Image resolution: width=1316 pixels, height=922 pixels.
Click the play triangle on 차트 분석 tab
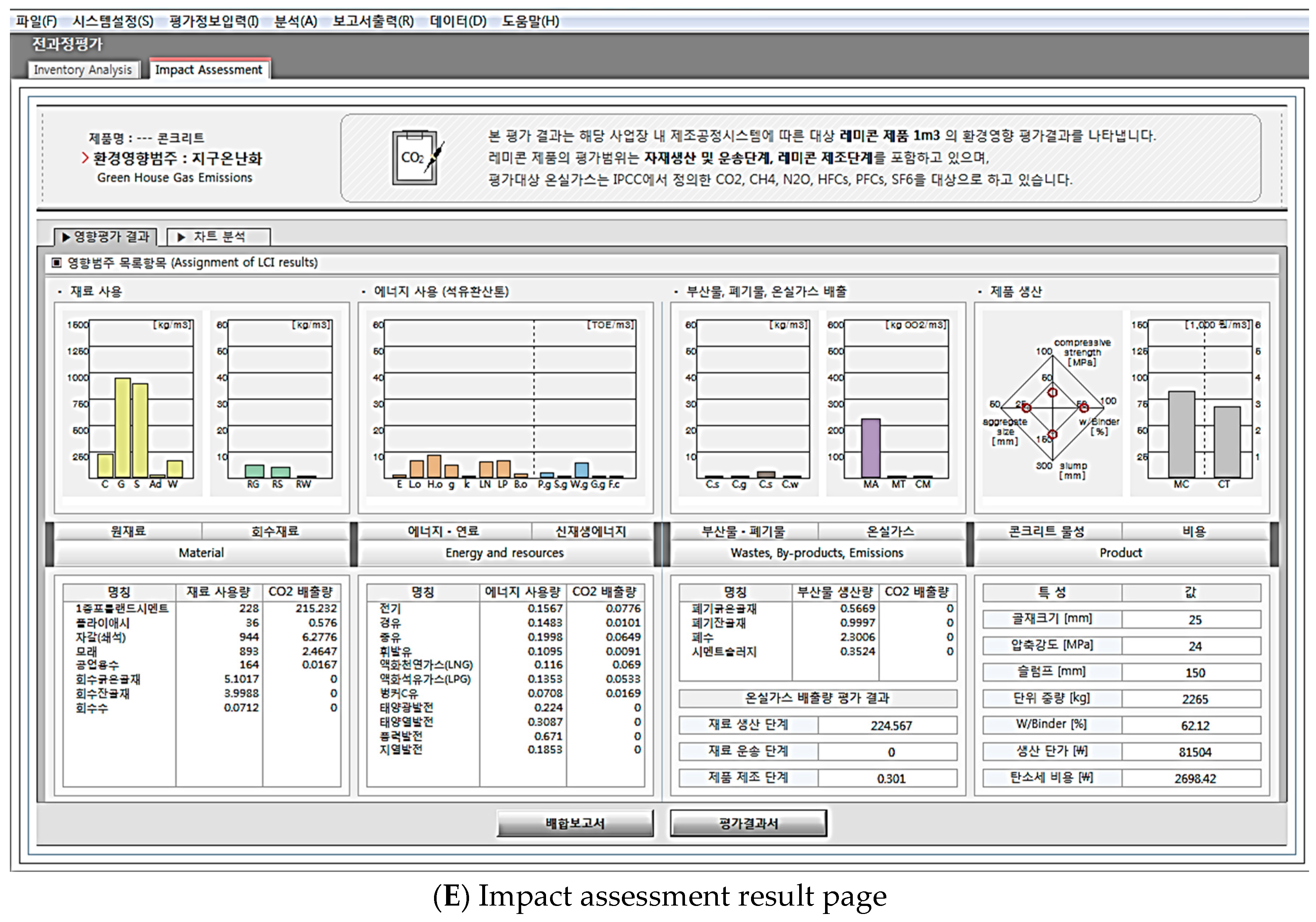(181, 237)
